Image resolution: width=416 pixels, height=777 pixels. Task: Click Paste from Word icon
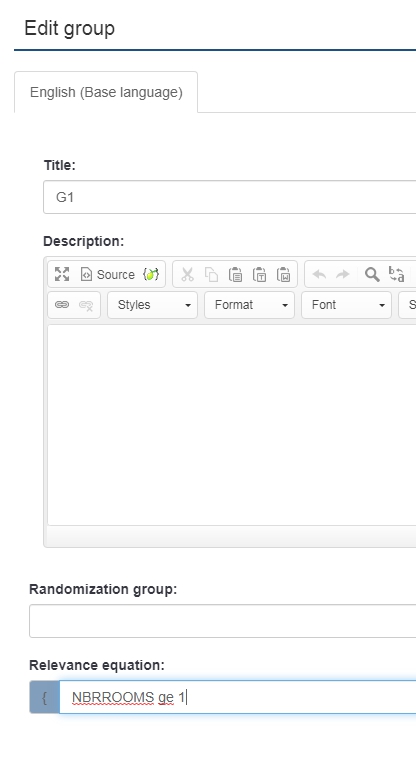click(x=283, y=274)
